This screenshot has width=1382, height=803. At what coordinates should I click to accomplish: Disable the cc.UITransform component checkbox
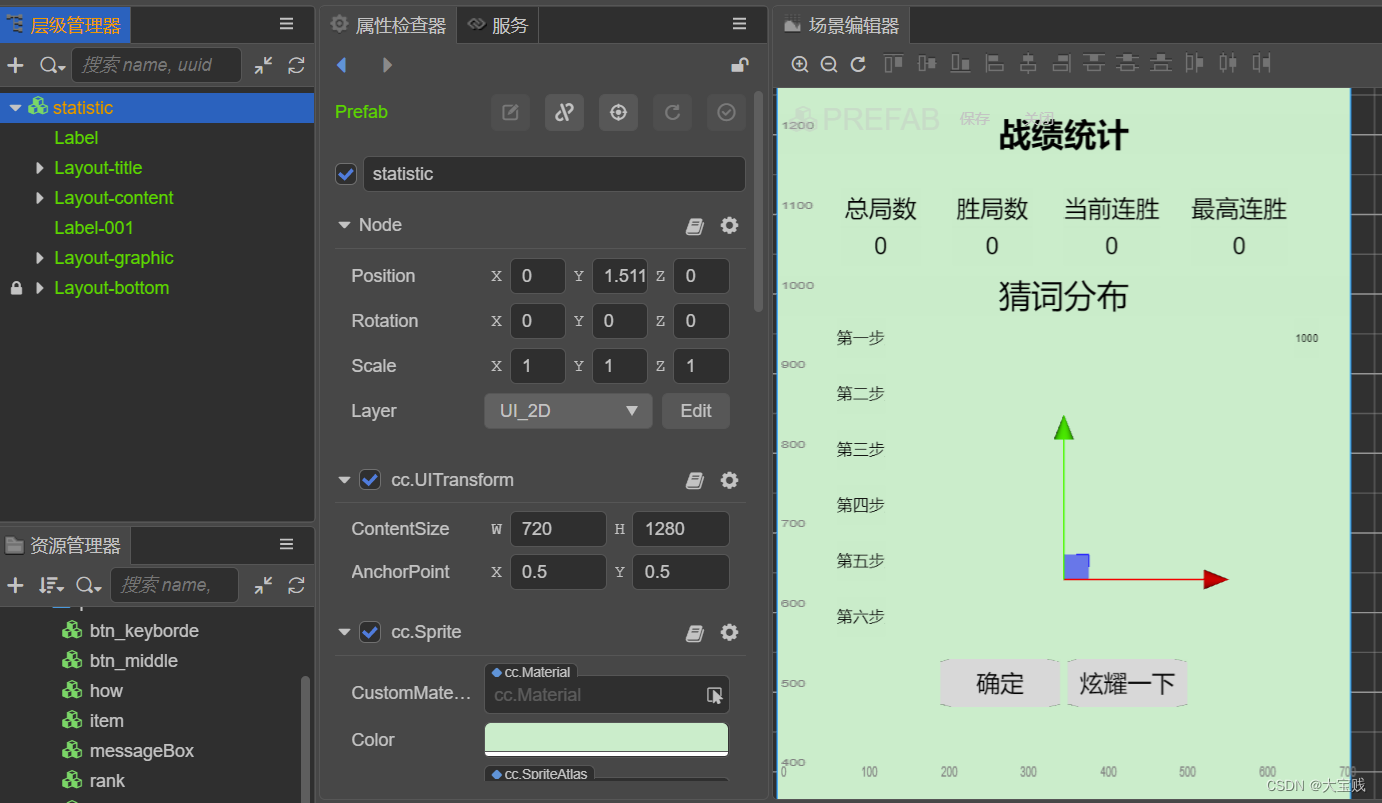370,480
